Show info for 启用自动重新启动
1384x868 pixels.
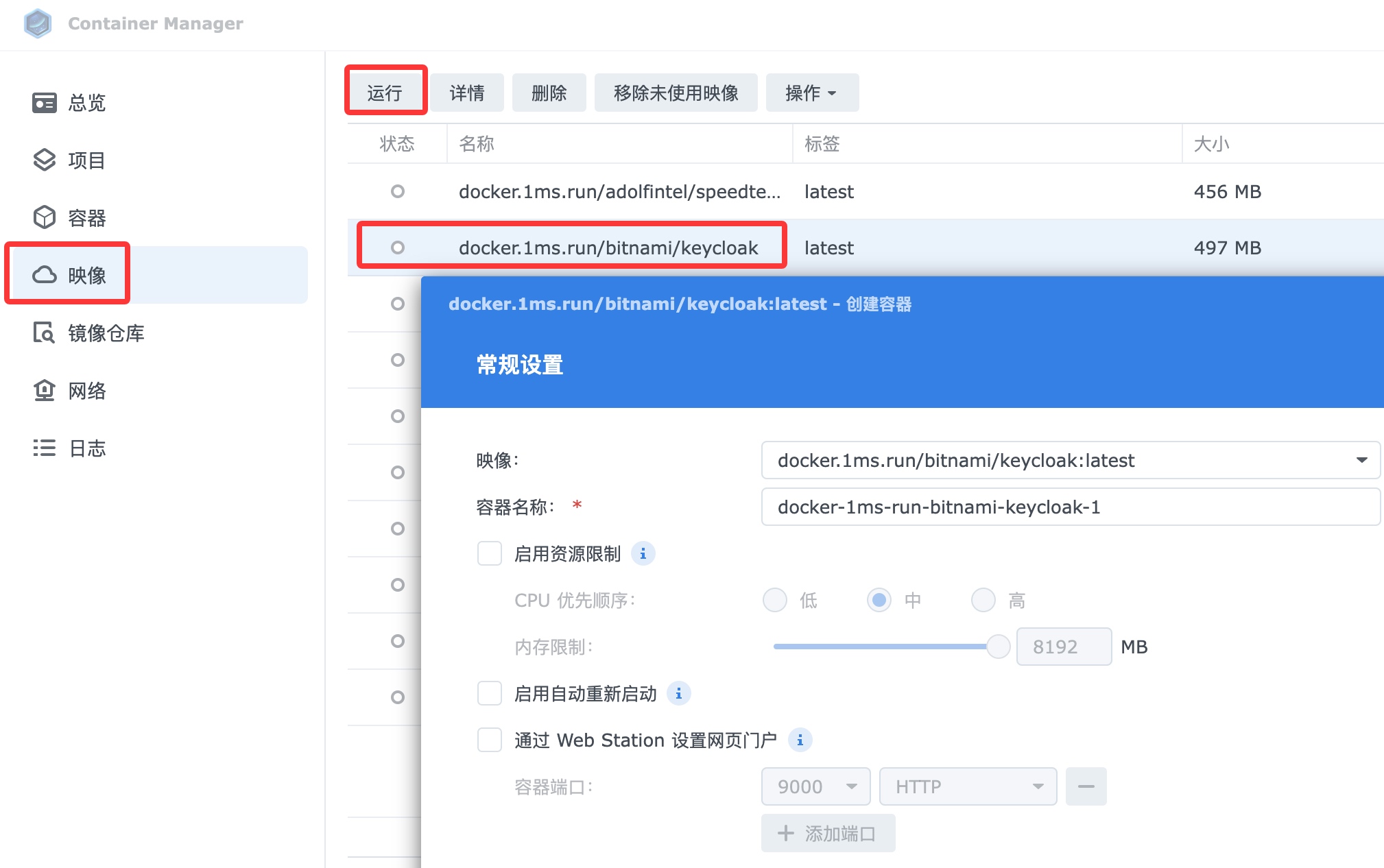(678, 693)
